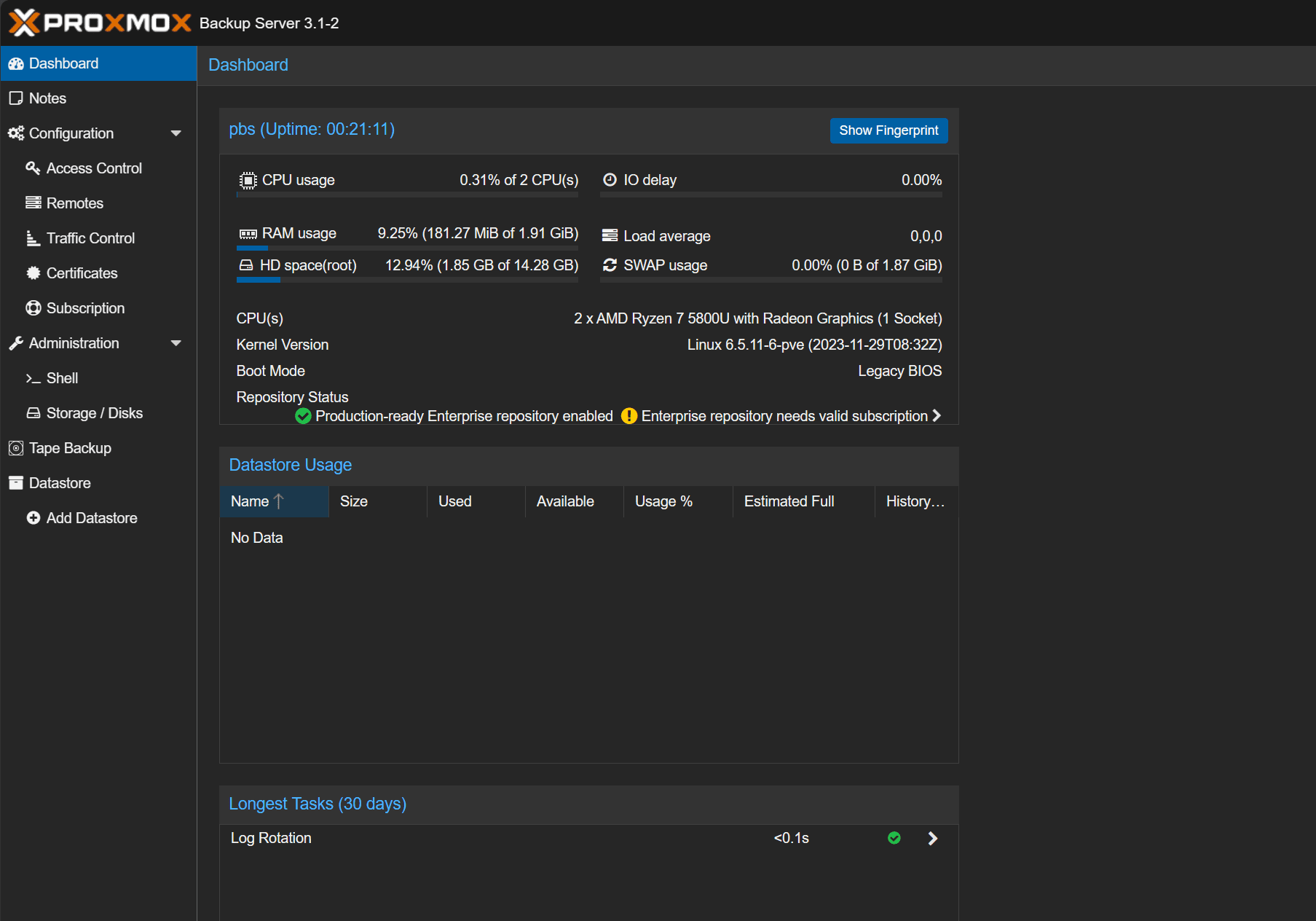The image size is (1316, 921).
Task: Click the Proxmox logo icon
Action: [x=24, y=23]
